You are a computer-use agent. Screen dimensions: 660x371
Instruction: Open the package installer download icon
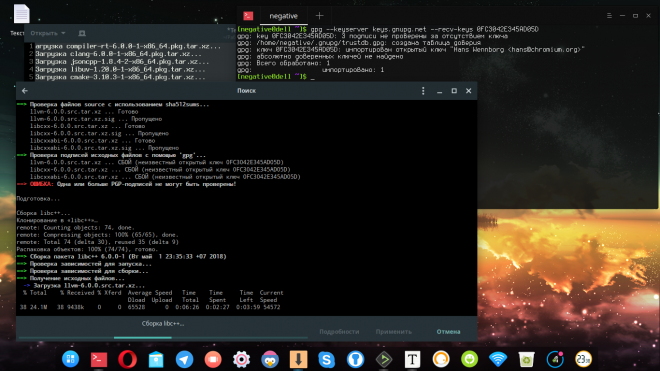[x=298, y=359]
